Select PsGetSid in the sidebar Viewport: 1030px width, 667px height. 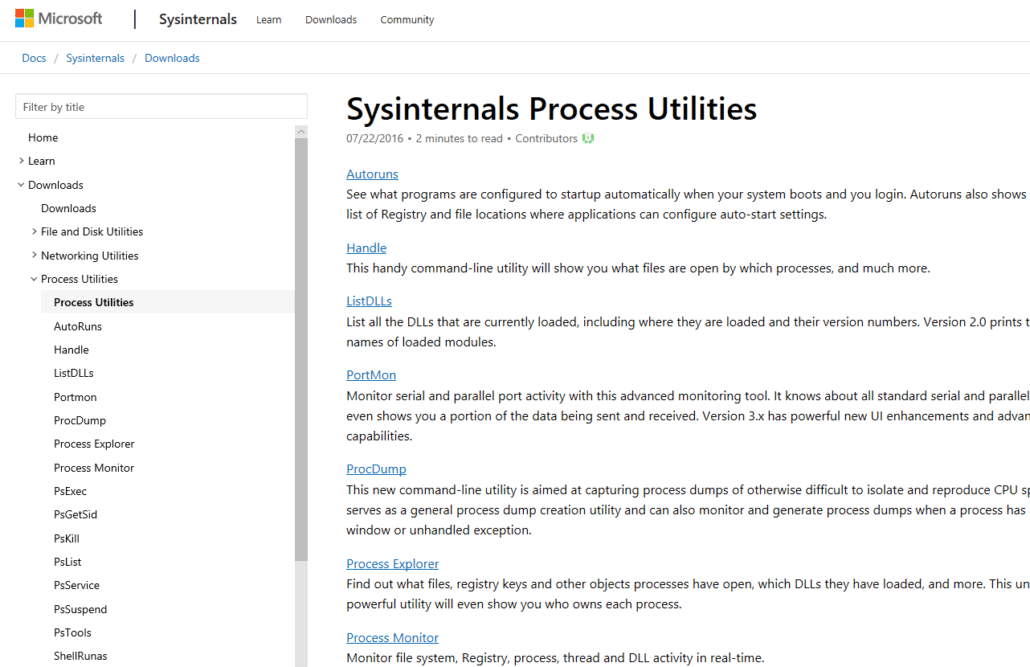click(76, 514)
